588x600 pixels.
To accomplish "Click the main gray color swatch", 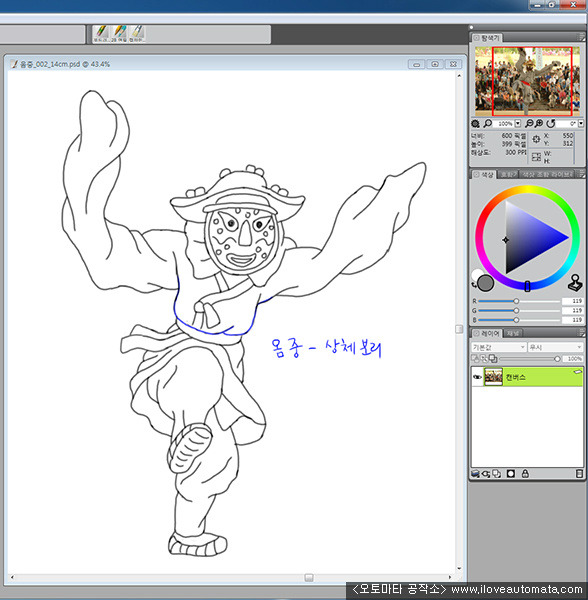I will pos(486,283).
